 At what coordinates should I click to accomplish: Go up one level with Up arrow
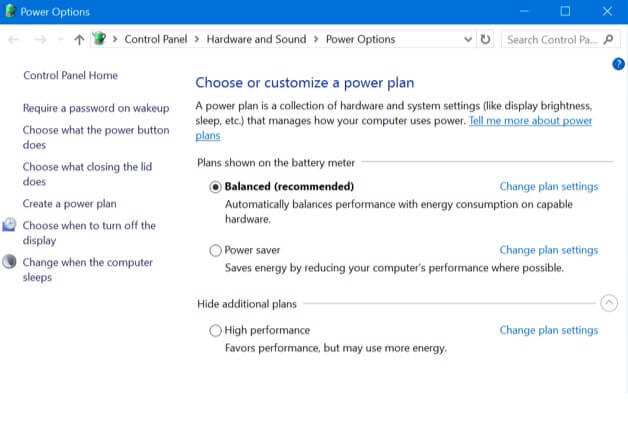point(79,39)
